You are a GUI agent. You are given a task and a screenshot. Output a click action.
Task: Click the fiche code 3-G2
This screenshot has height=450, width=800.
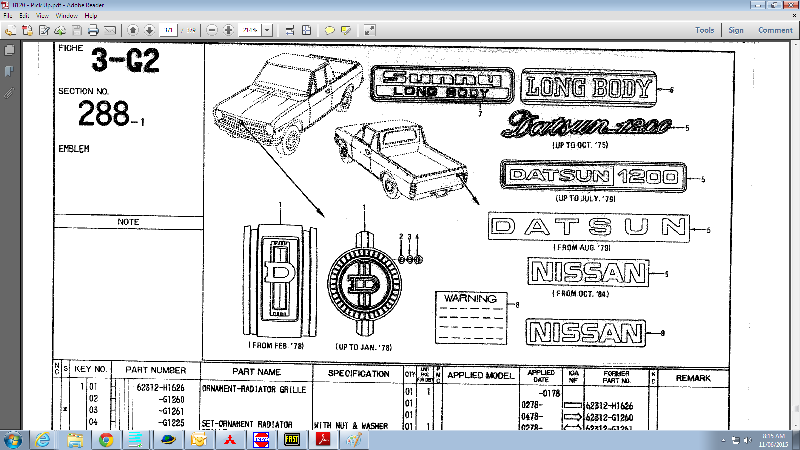(126, 60)
